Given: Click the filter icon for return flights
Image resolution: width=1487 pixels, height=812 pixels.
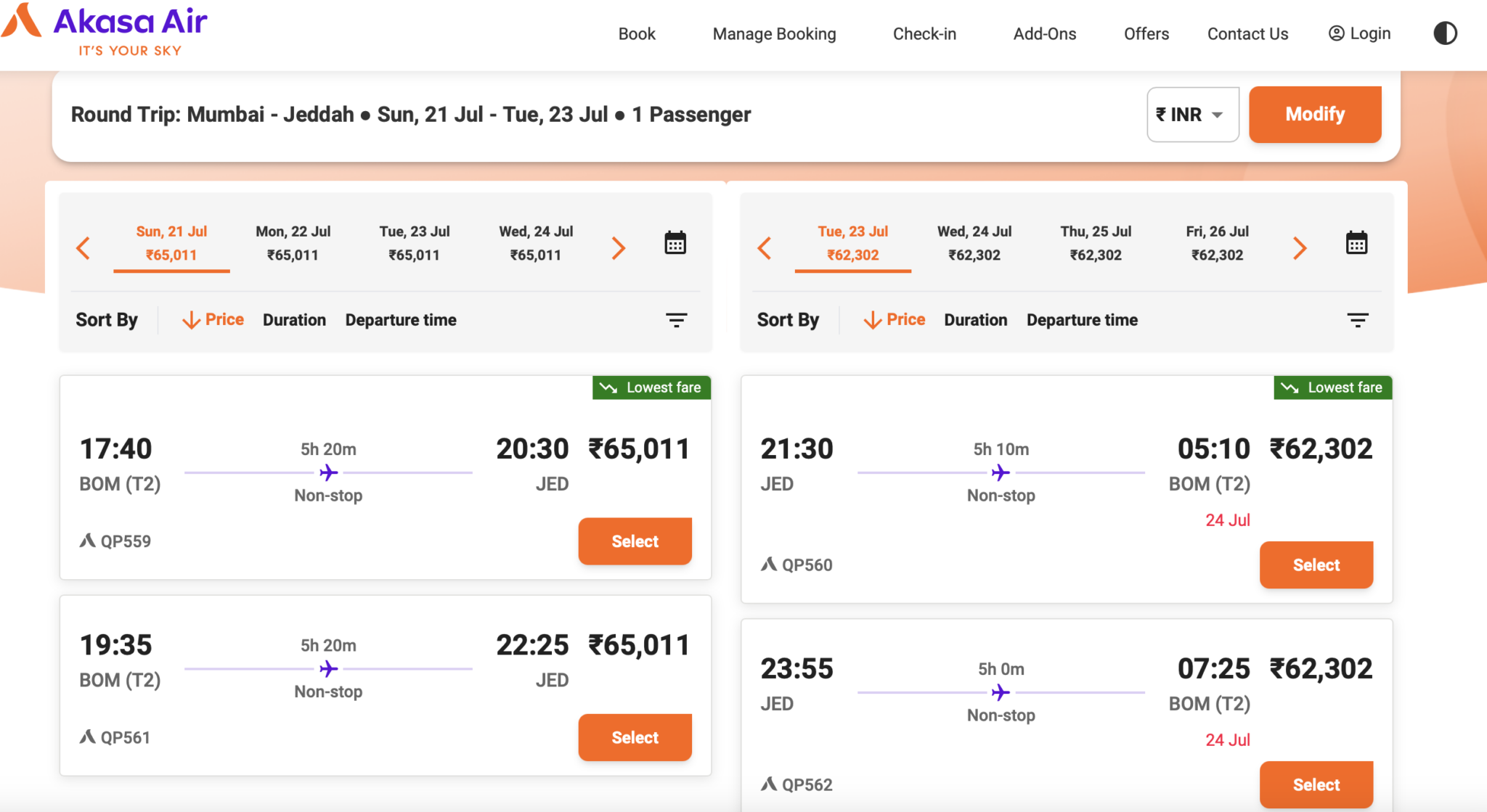Looking at the screenshot, I should [x=1358, y=319].
